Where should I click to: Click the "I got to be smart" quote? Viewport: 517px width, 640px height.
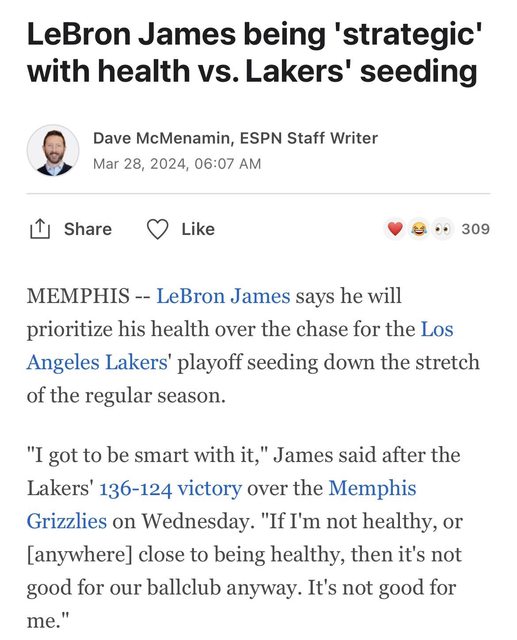click(145, 456)
